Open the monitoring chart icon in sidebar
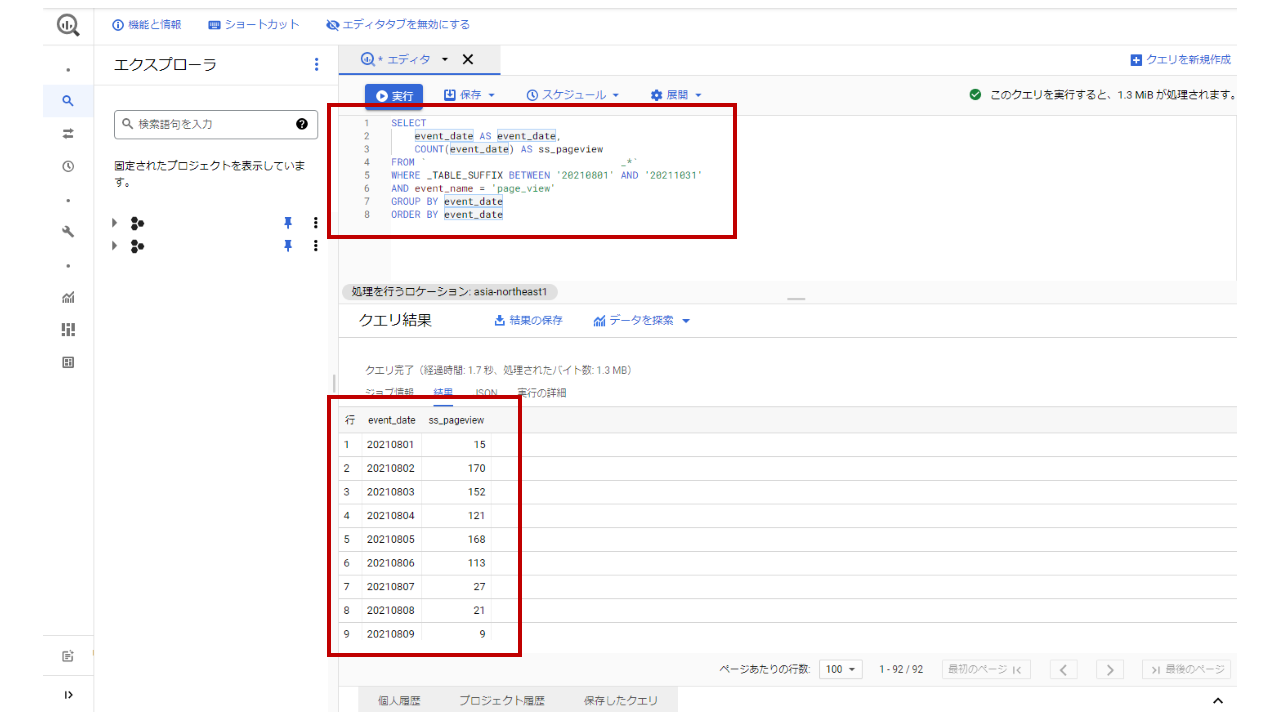 click(68, 297)
